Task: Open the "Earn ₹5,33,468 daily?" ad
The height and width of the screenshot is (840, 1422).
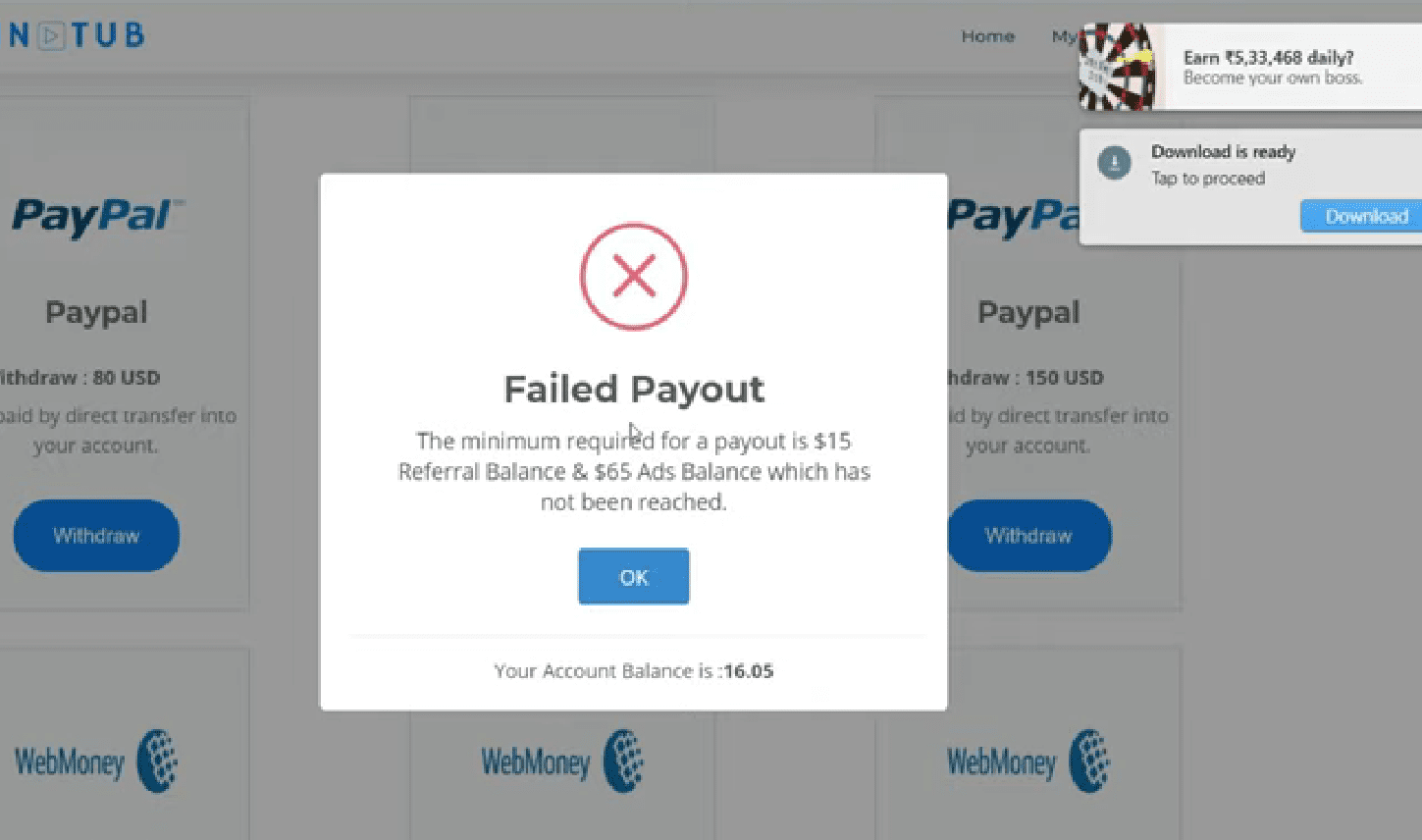Action: [1268, 58]
